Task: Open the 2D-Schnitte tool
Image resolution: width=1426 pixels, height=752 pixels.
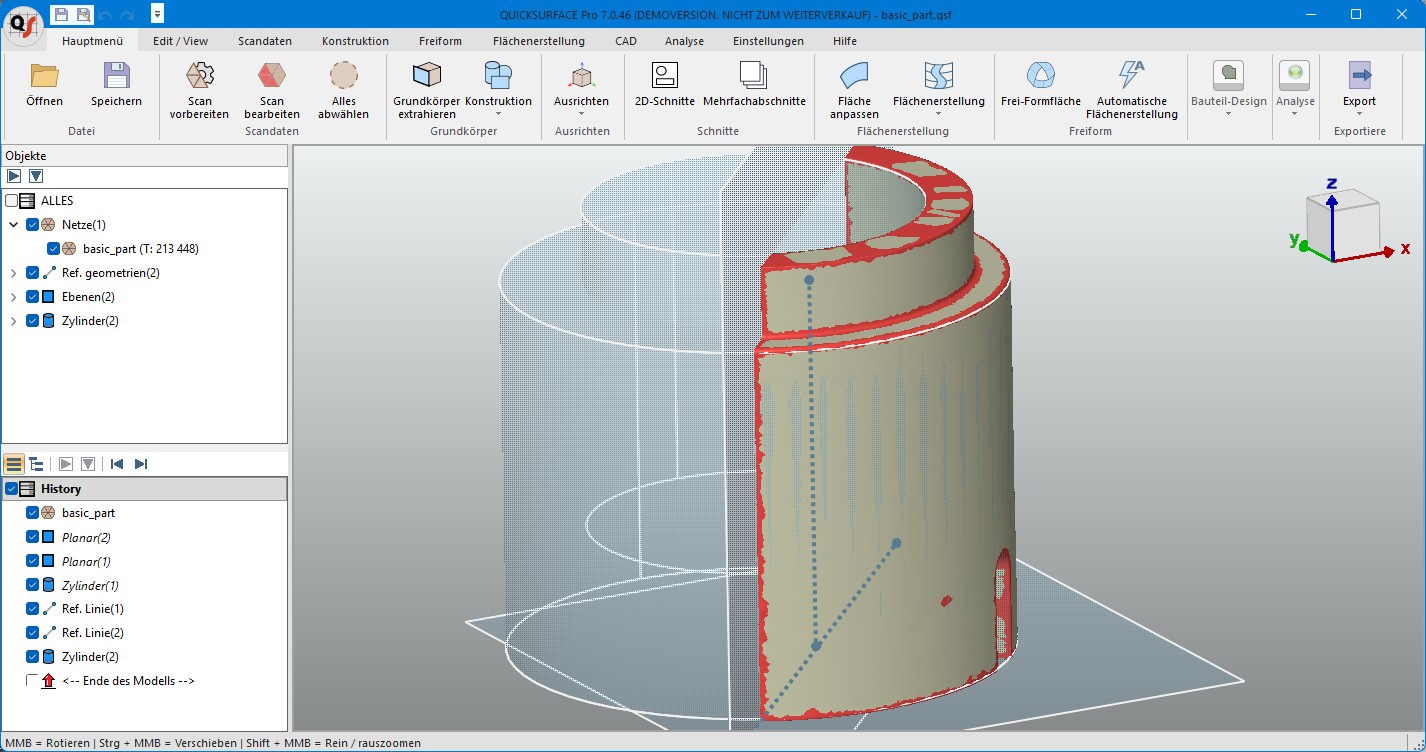Action: (664, 76)
